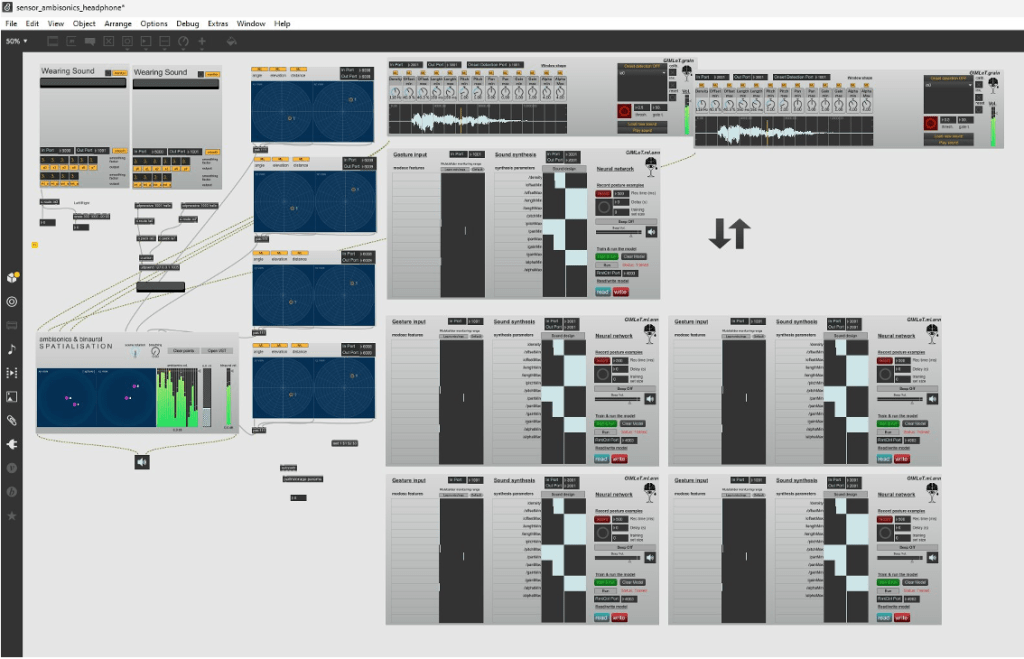The image size is (1024, 659).
Task: Click the dial icon in top toolbar
Action: pyautogui.click(x=184, y=41)
